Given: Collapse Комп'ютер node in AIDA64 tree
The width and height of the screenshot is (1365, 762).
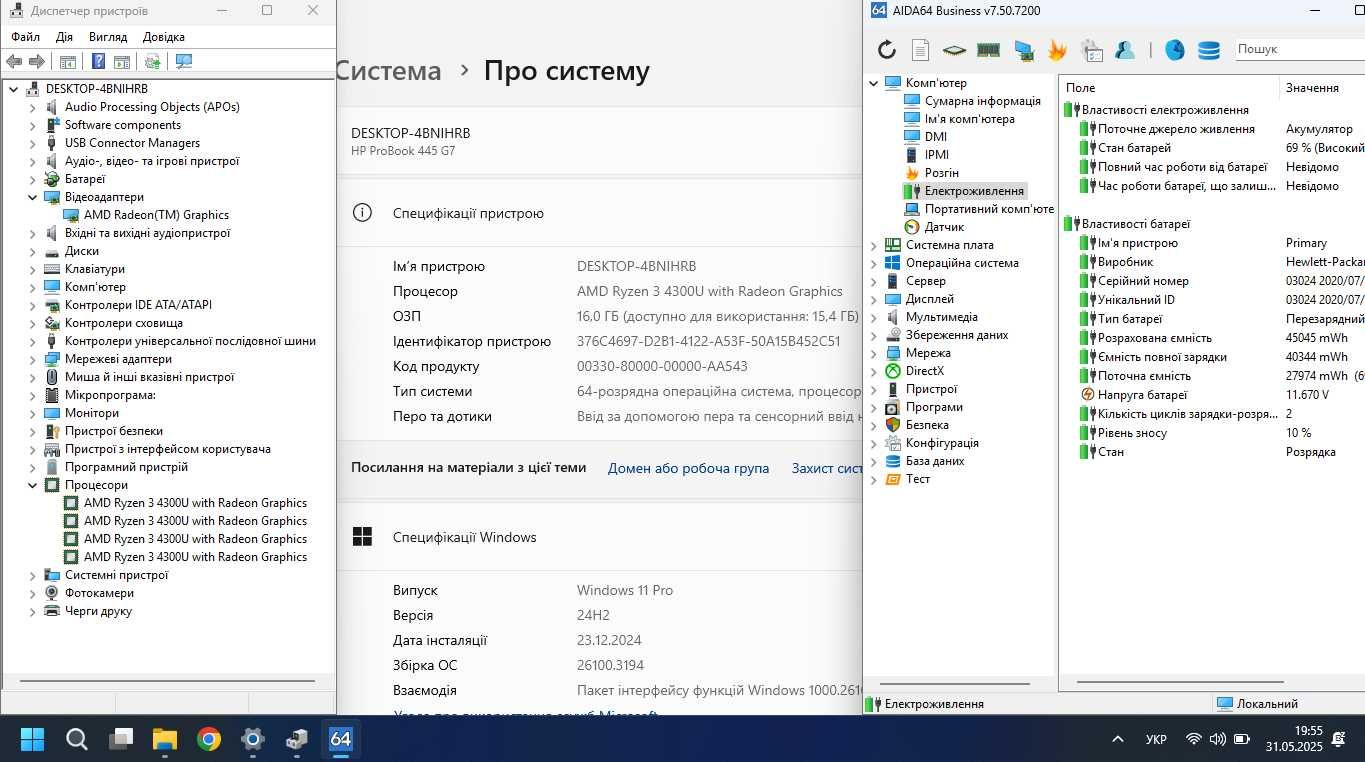Looking at the screenshot, I should point(873,83).
